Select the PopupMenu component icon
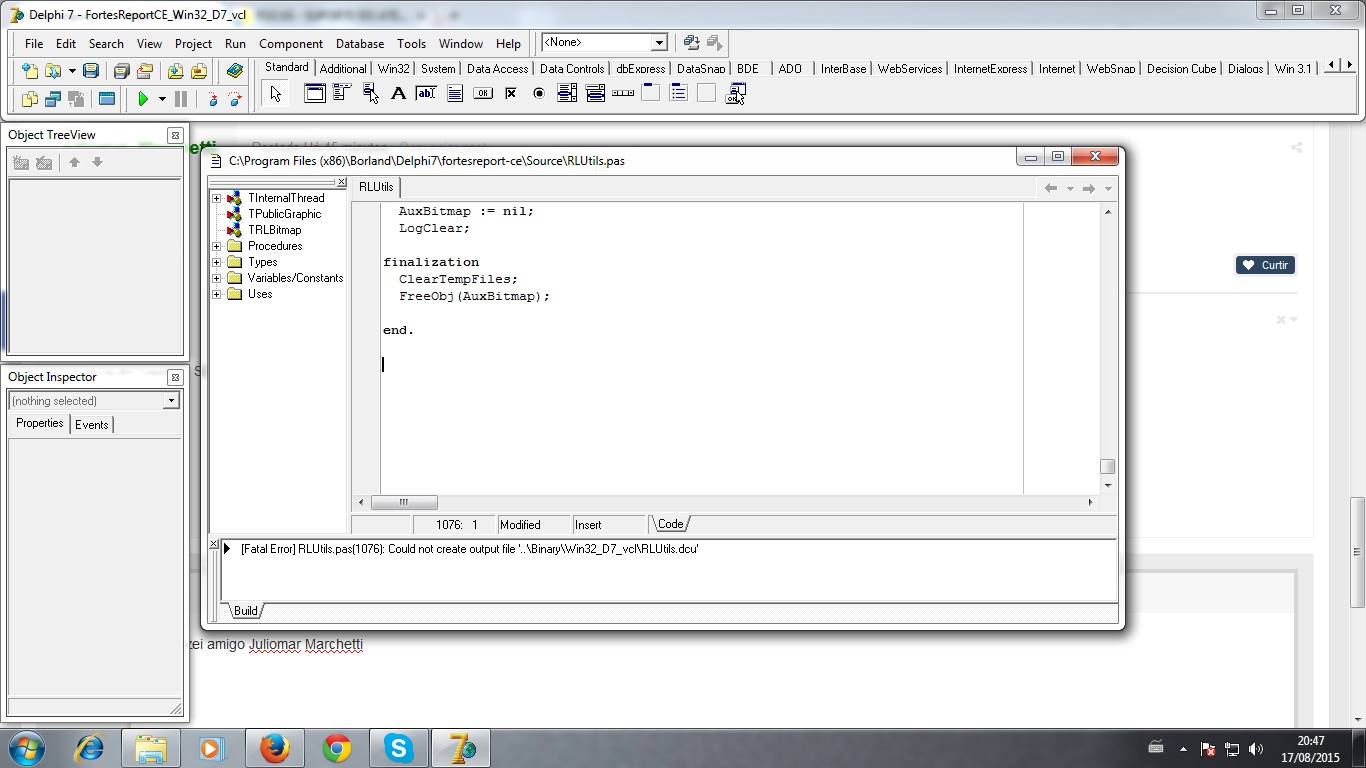 tap(371, 93)
